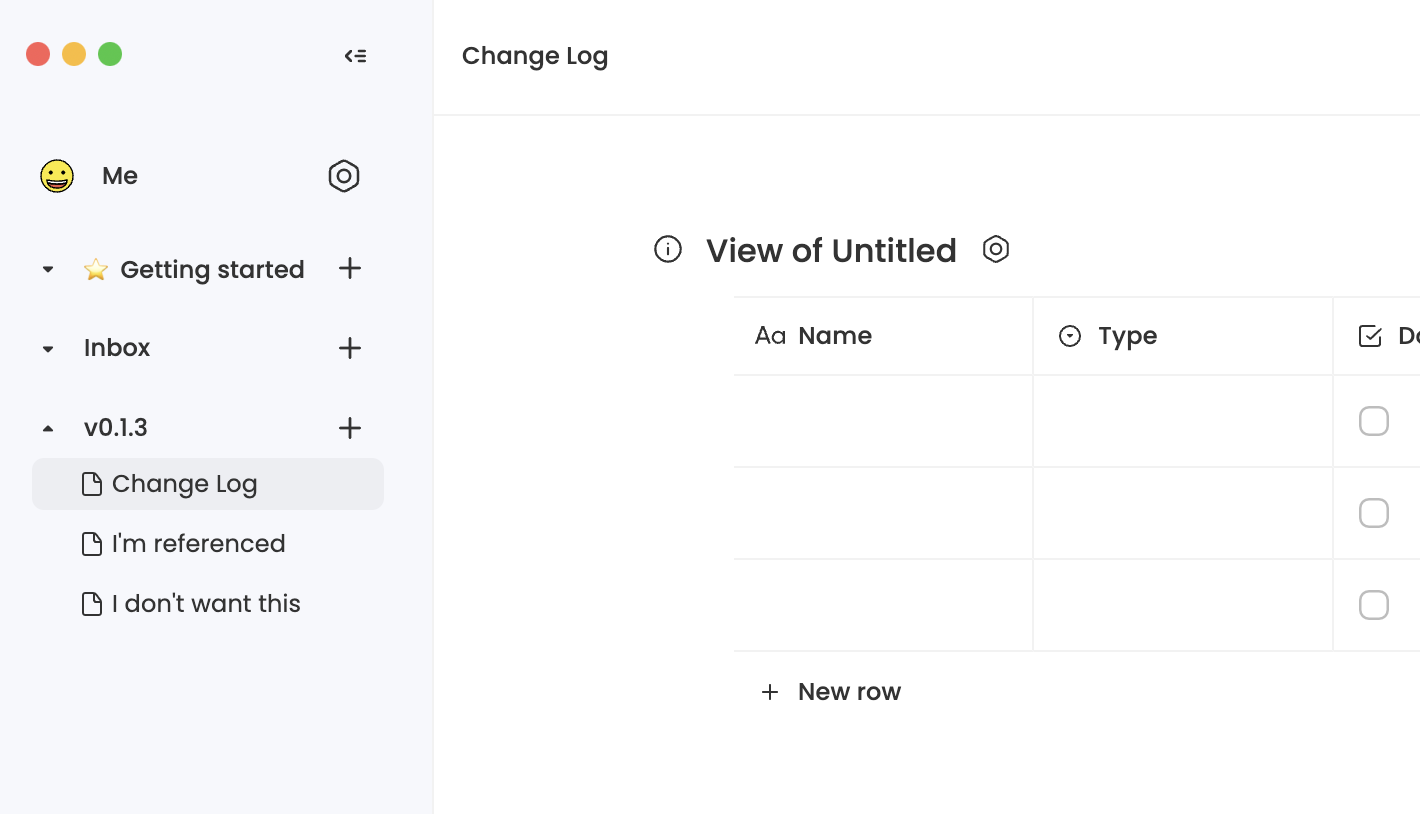
Task: Click the smiley avatar emoji
Action: (57, 176)
